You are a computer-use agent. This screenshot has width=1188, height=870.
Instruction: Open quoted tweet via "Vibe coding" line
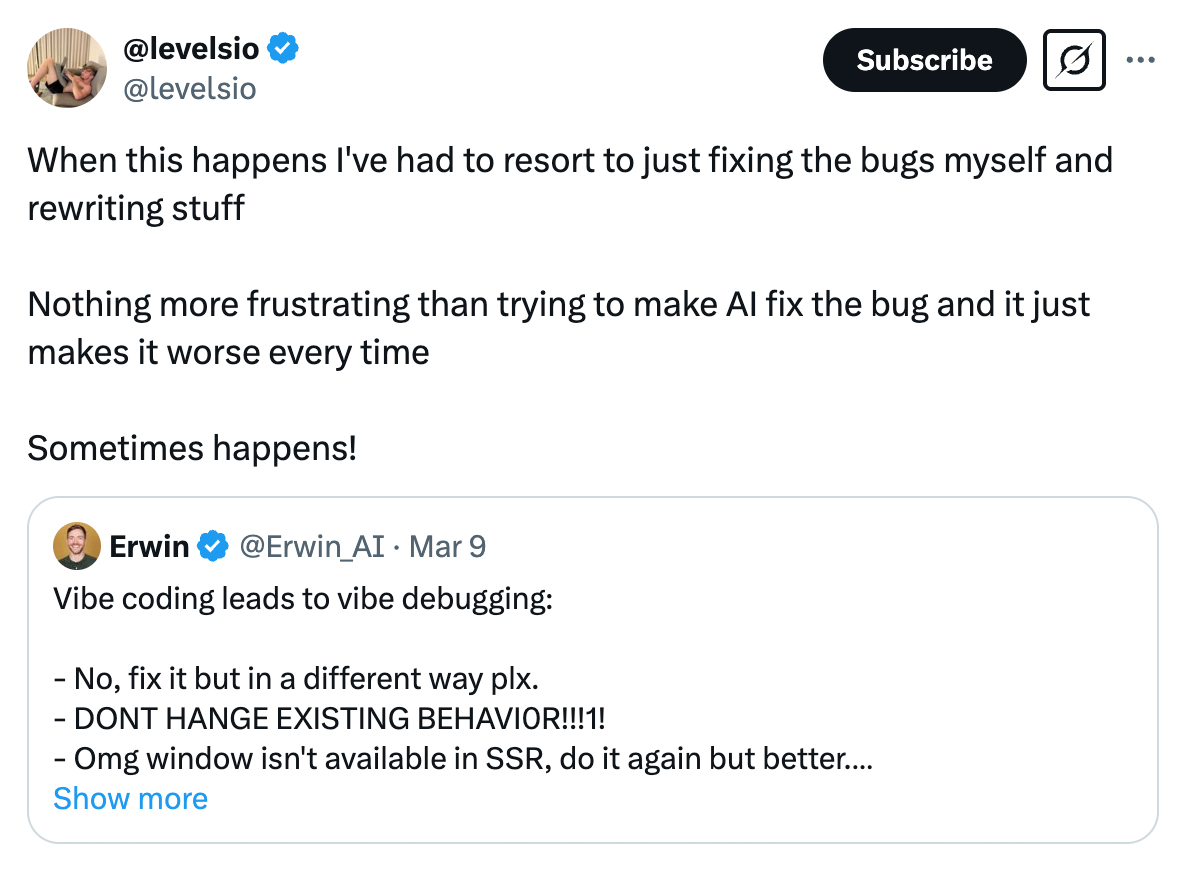[x=302, y=599]
